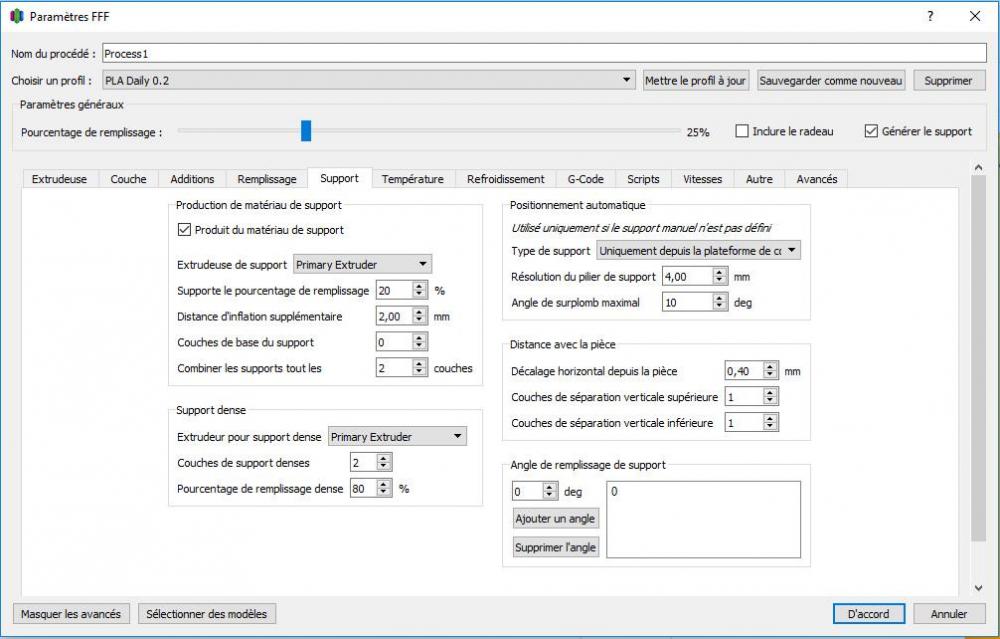Open the Scripts tab

tap(643, 179)
